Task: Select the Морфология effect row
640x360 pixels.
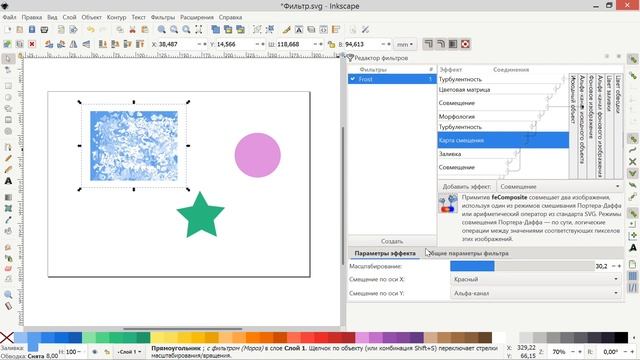Action: 503,116
